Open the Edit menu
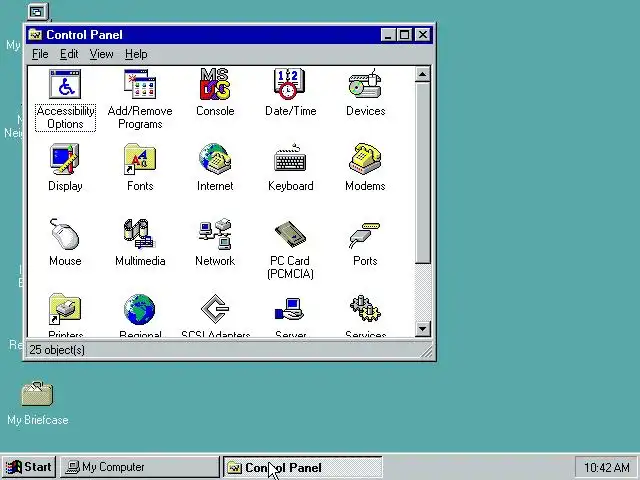 click(69, 54)
